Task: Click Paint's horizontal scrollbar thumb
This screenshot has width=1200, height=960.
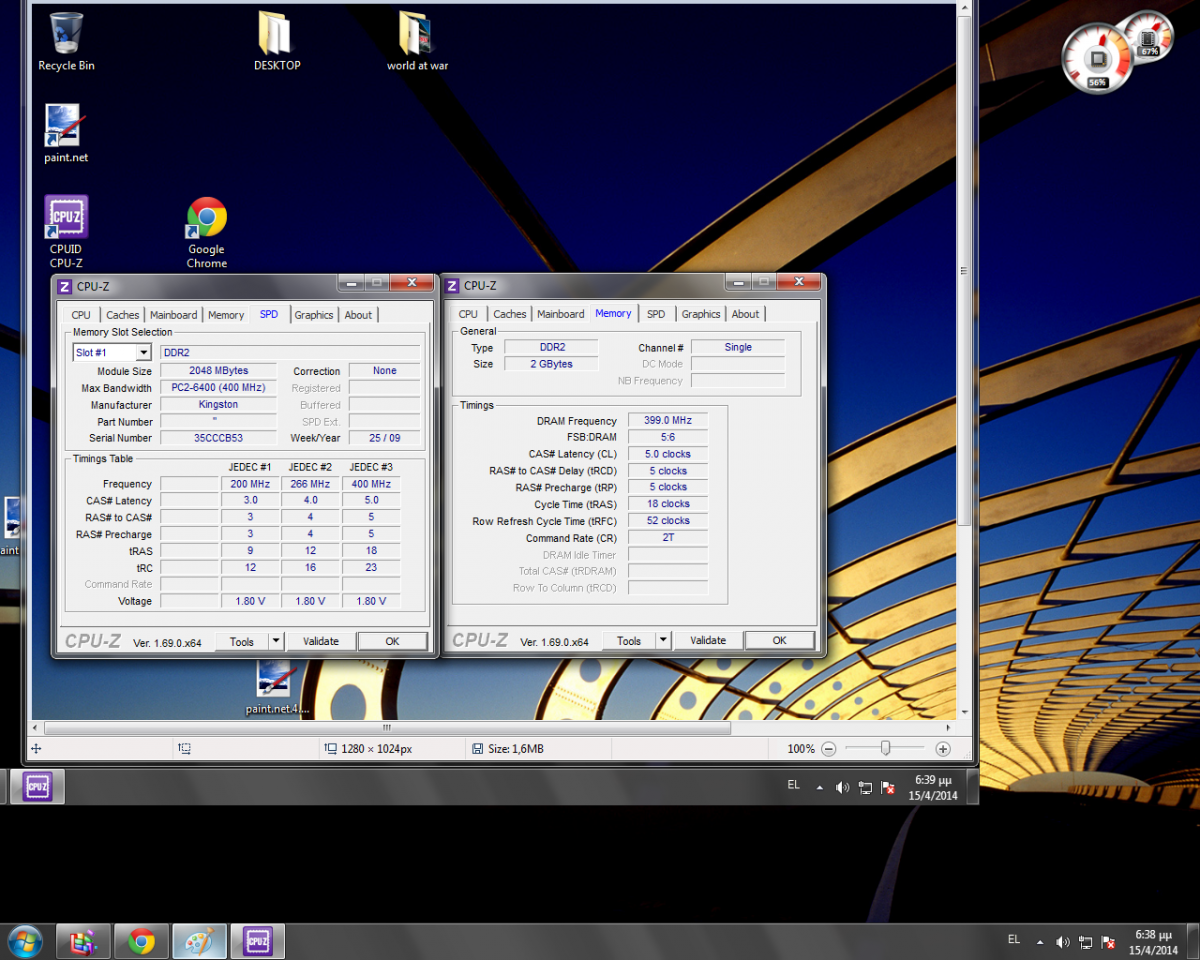Action: [x=387, y=727]
